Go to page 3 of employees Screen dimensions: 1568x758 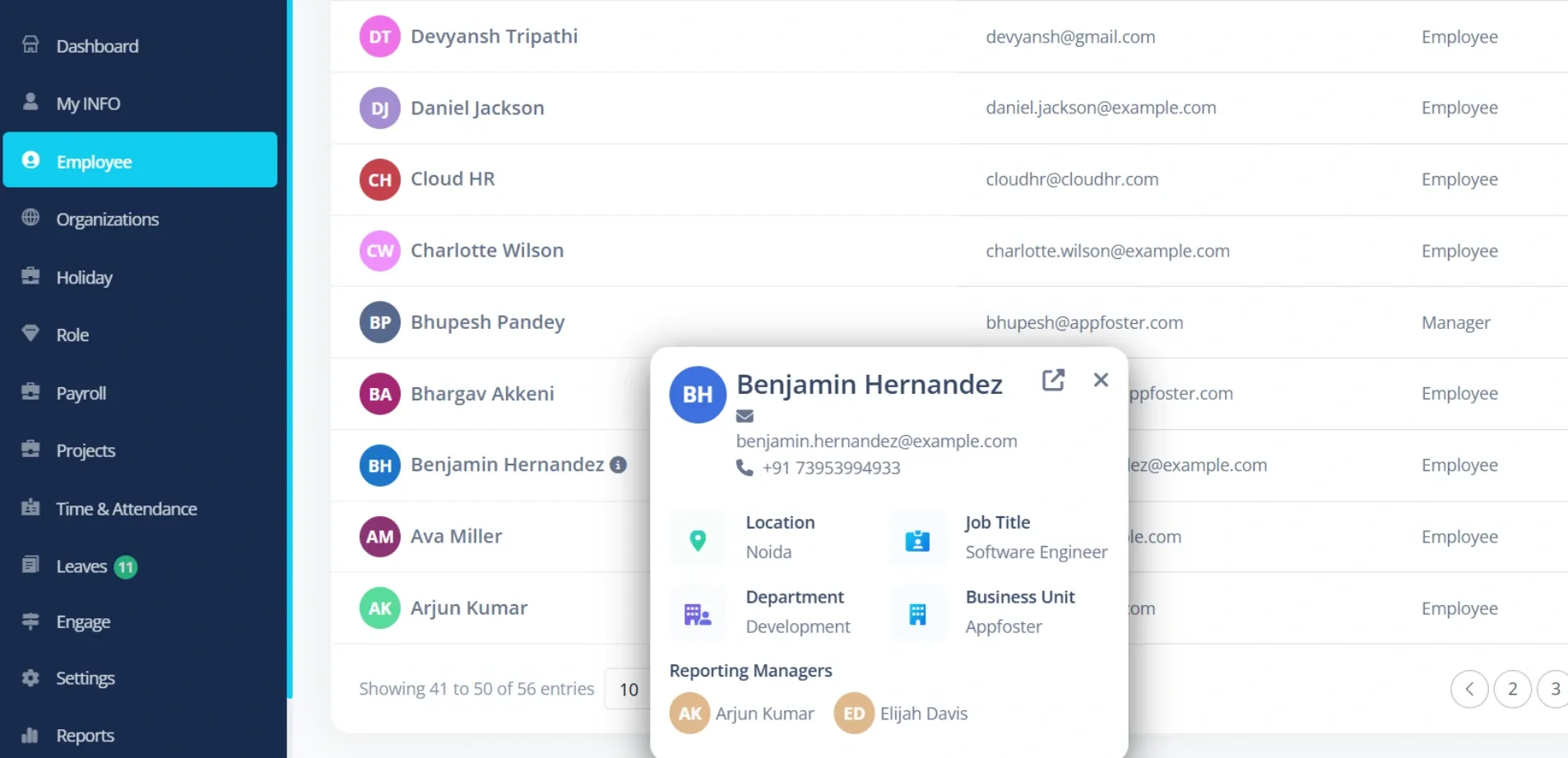coord(1554,689)
